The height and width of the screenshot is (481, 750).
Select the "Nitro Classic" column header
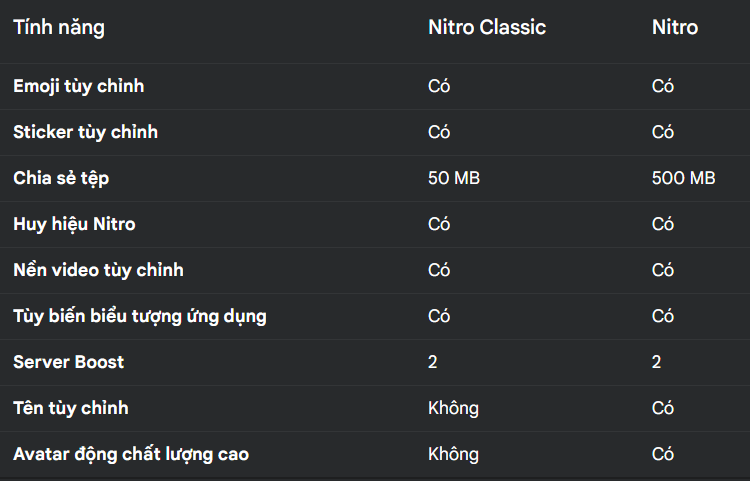point(487,28)
